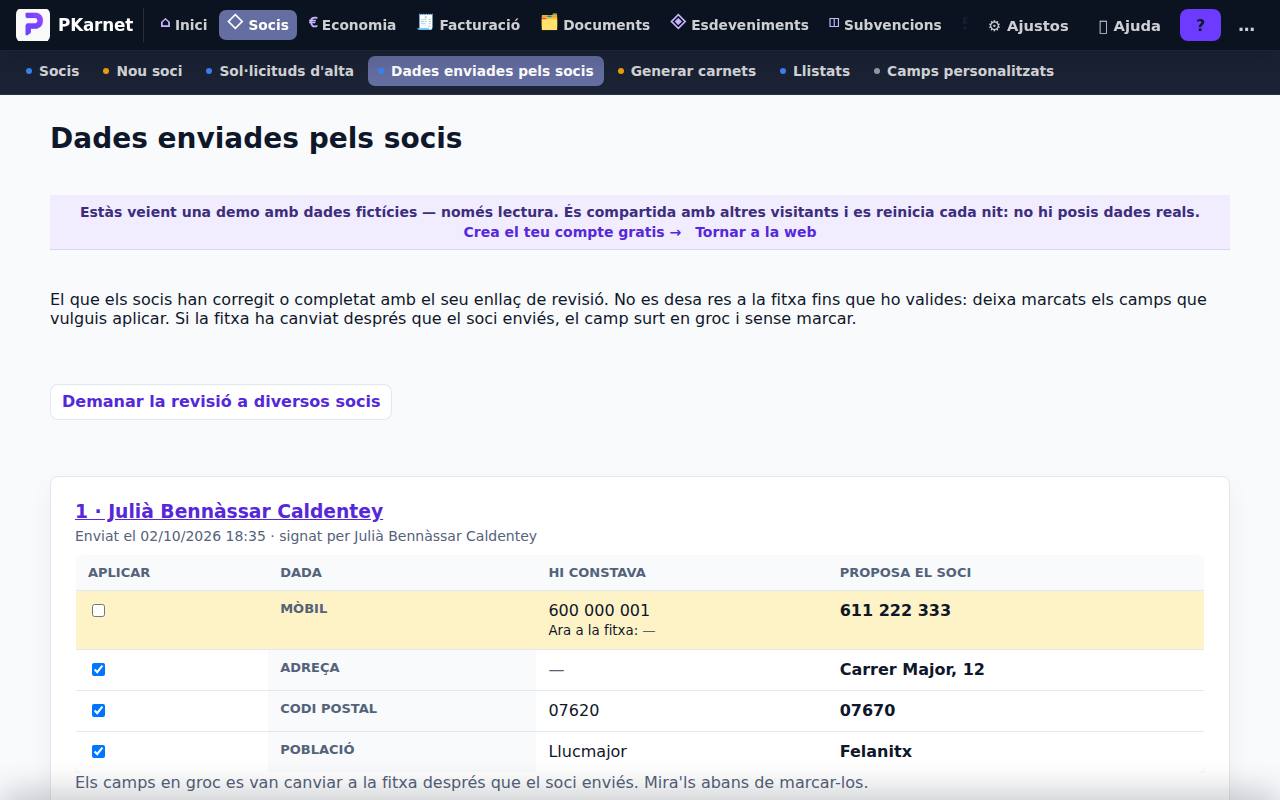Click proposed address 'Carrer Major, 12'
The height and width of the screenshot is (800, 1280).
click(x=912, y=669)
